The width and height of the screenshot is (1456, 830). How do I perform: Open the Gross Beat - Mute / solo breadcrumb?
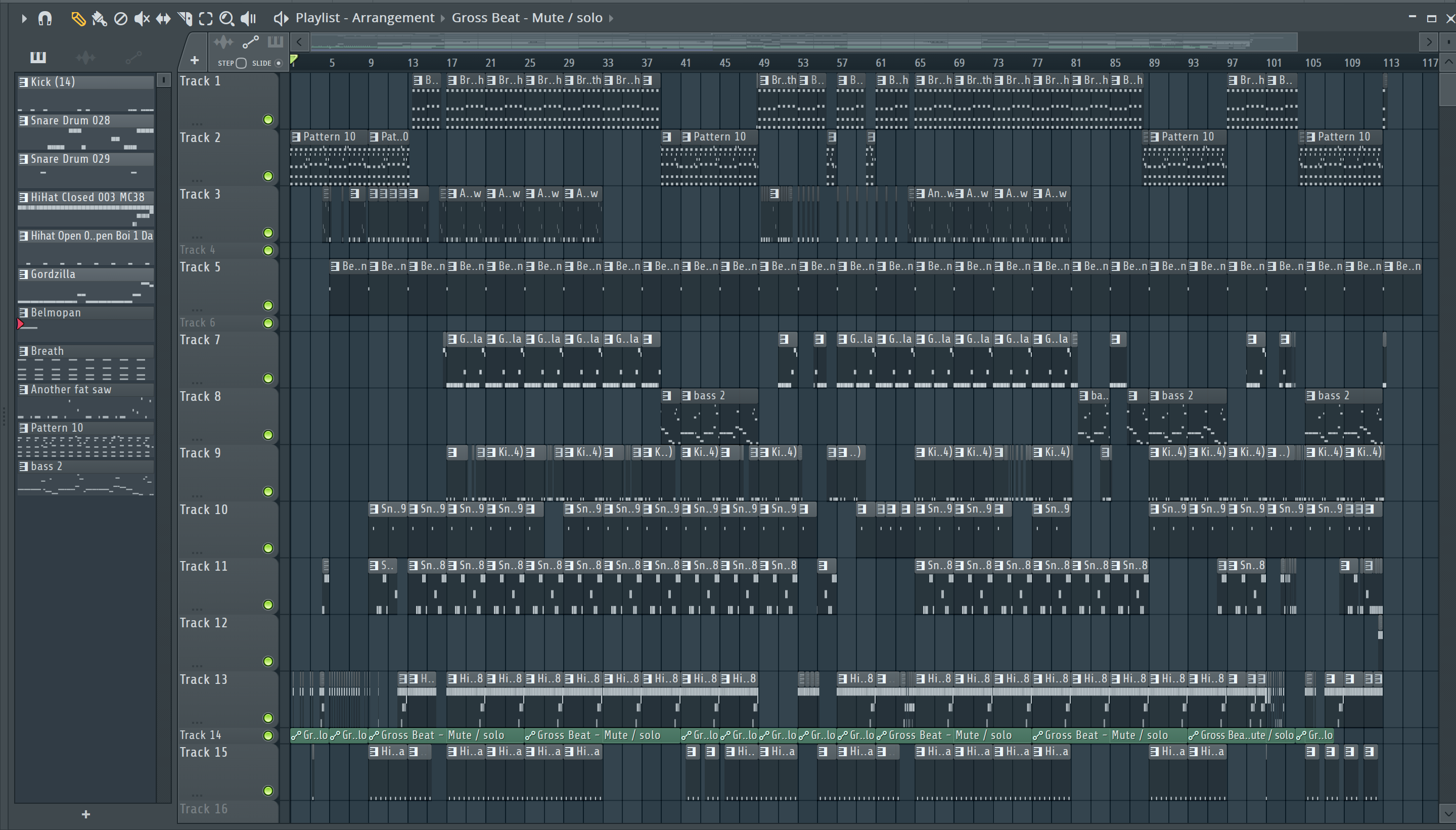coord(527,18)
